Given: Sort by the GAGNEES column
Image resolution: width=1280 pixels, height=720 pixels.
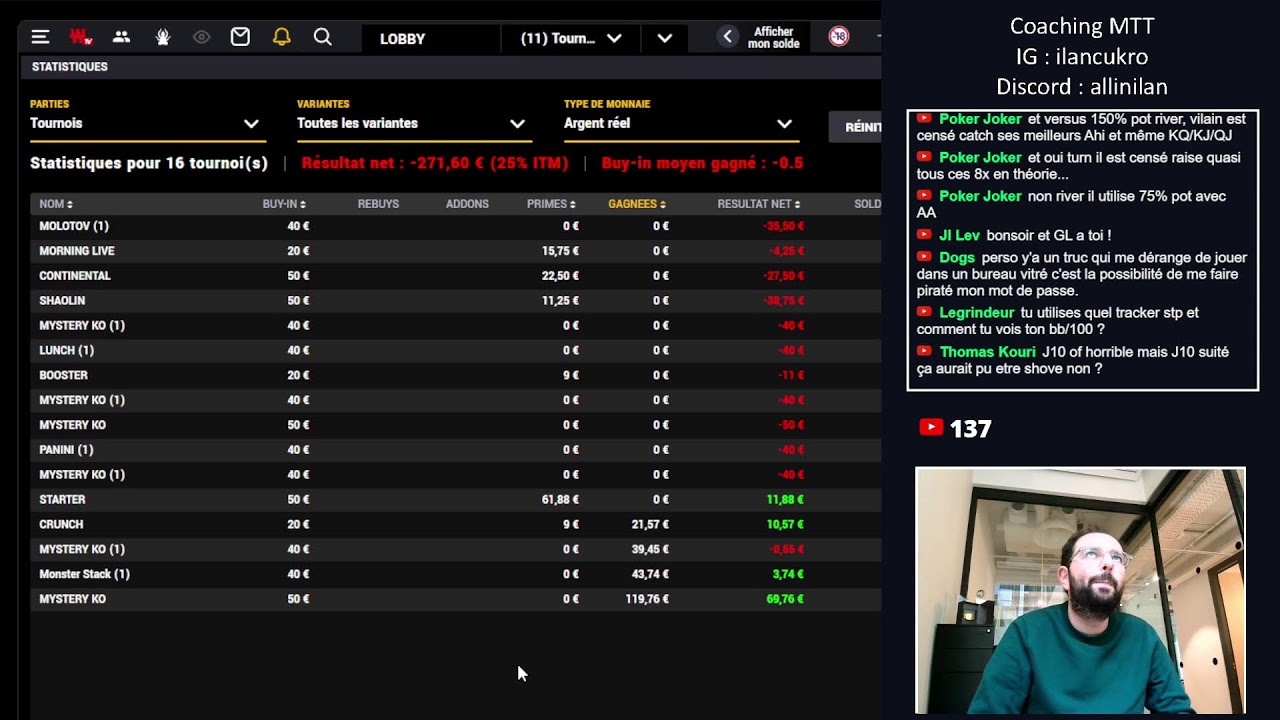Looking at the screenshot, I should click(x=637, y=204).
